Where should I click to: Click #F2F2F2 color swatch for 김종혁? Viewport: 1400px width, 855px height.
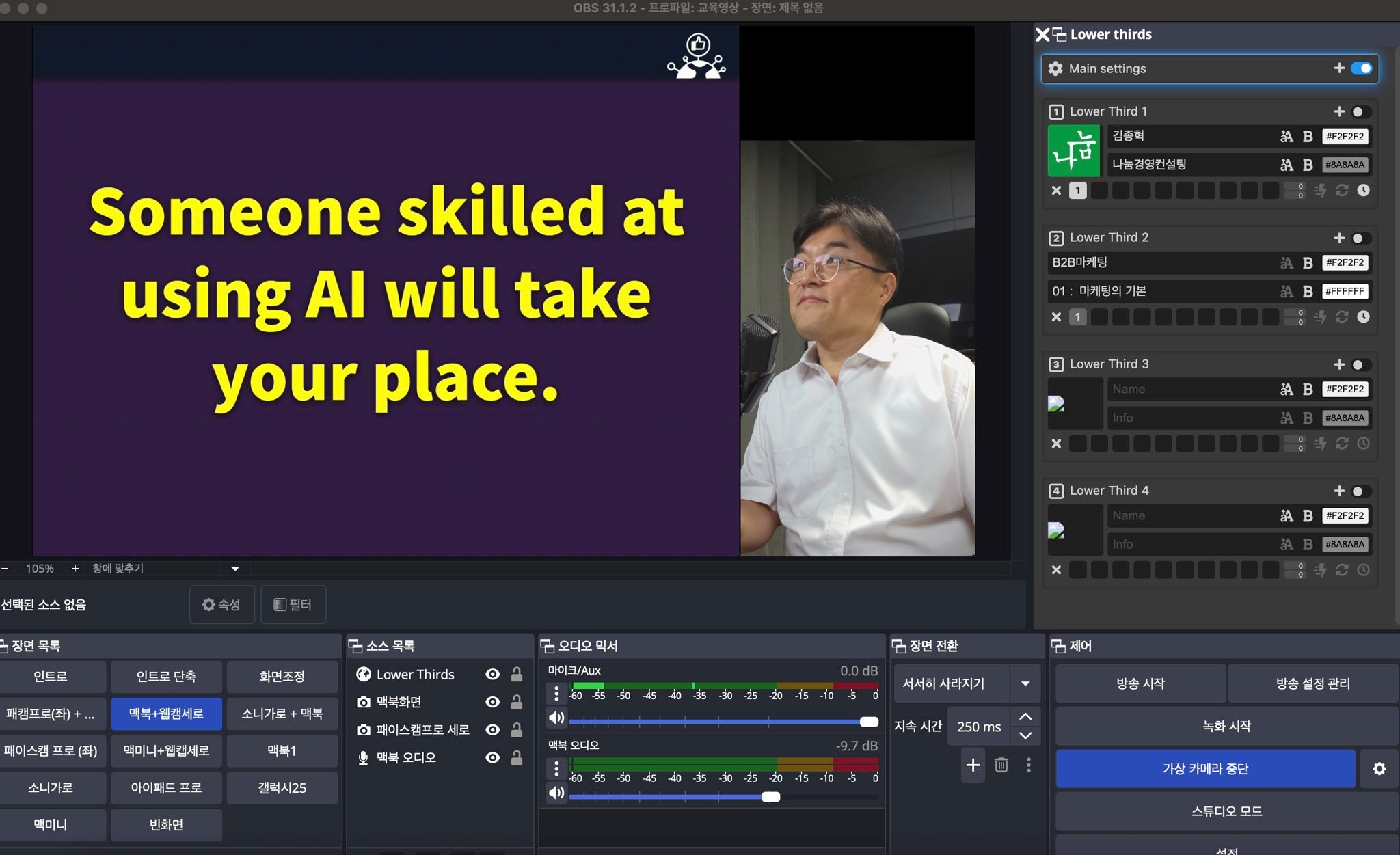[x=1345, y=136]
